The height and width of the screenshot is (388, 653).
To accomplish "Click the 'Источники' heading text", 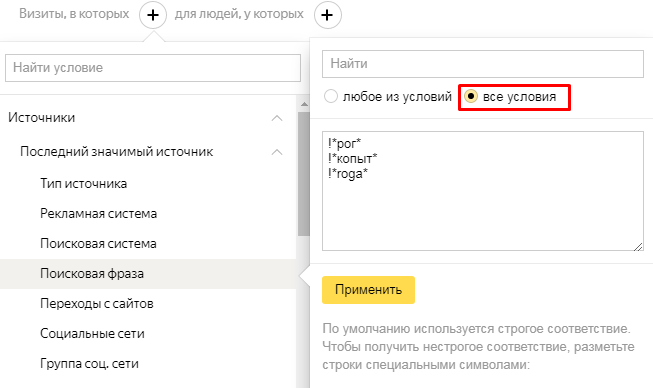I will [42, 118].
